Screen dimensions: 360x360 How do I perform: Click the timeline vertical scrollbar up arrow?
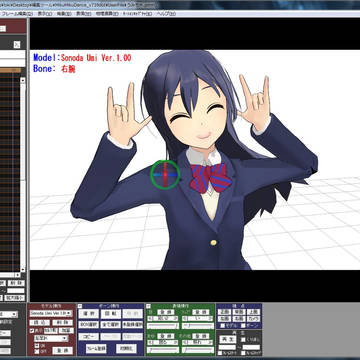(23, 80)
